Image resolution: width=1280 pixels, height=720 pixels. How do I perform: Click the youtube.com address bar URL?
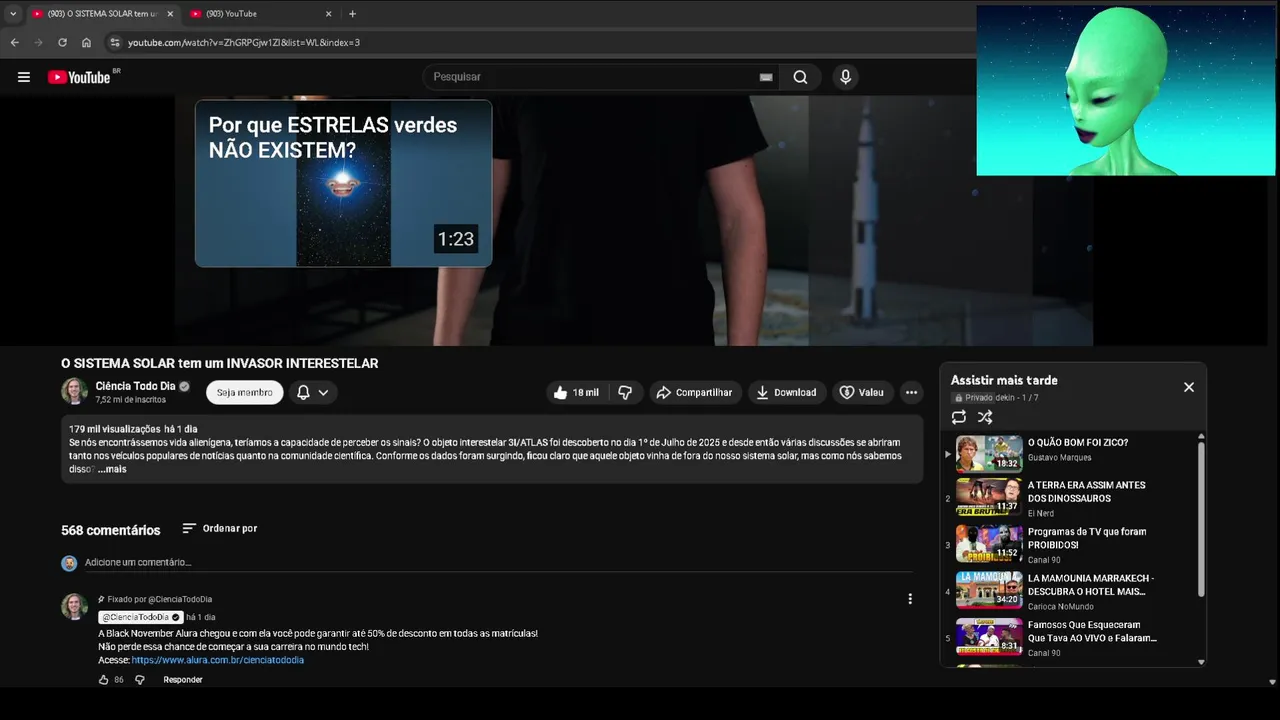coord(244,43)
